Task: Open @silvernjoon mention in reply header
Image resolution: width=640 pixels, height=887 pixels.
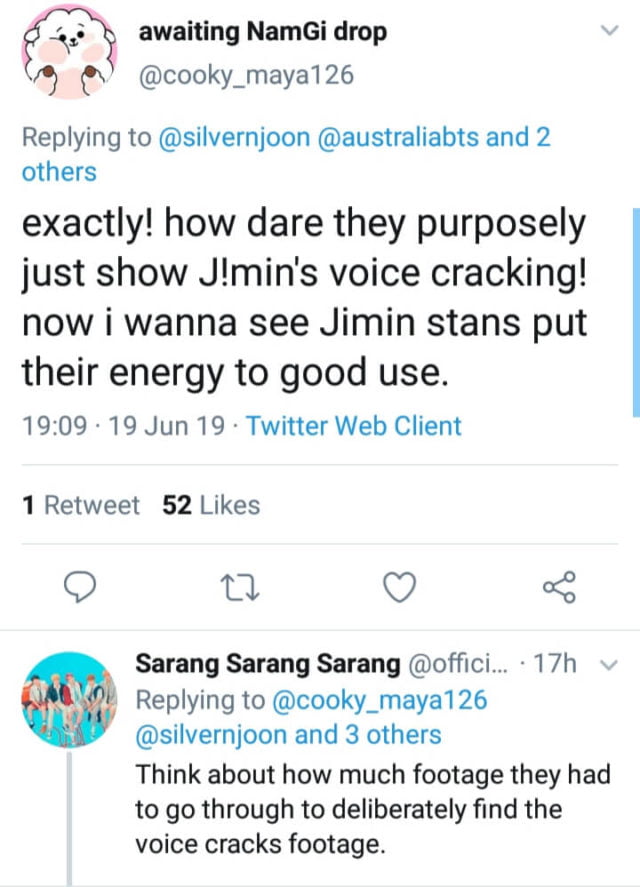Action: click(233, 137)
